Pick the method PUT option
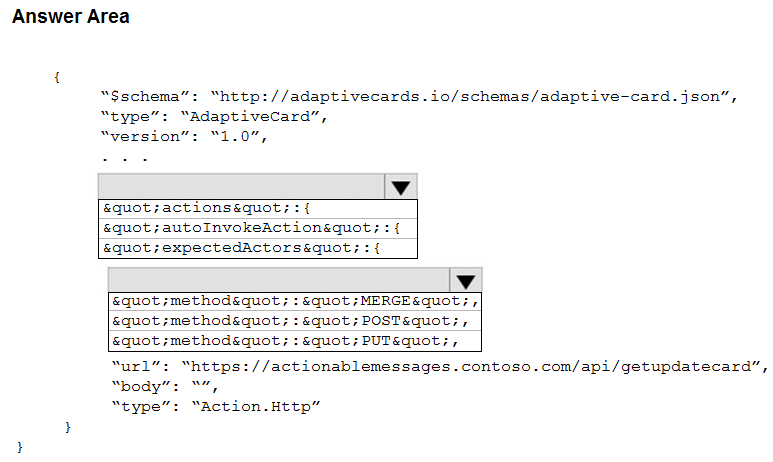The height and width of the screenshot is (462, 773). point(295,341)
